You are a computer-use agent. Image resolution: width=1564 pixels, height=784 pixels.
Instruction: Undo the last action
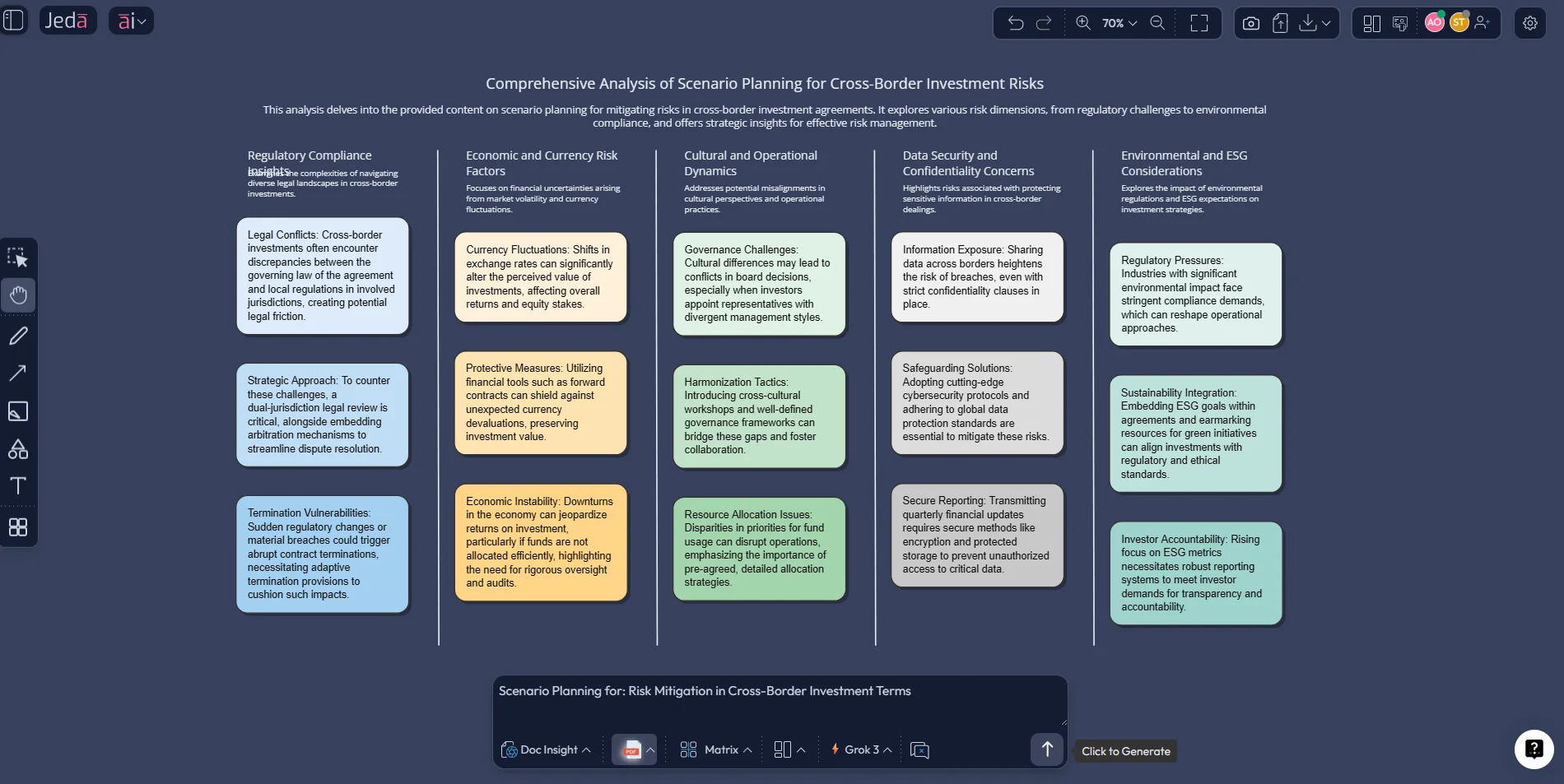pos(1016,23)
